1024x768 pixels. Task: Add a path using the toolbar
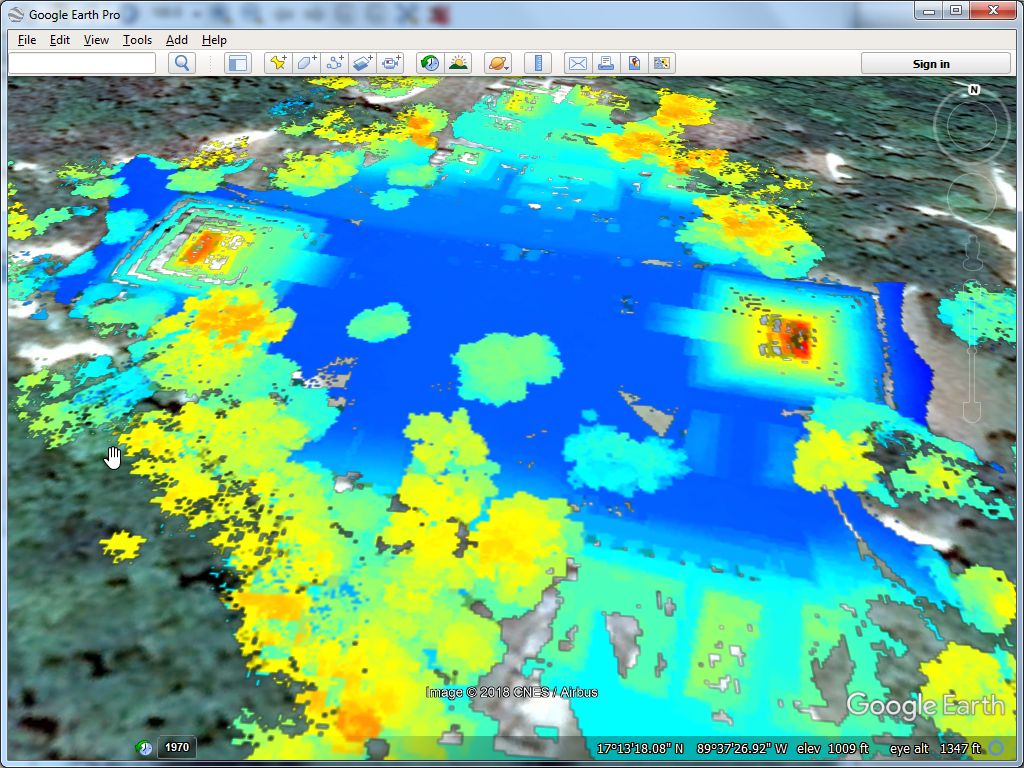tap(334, 63)
